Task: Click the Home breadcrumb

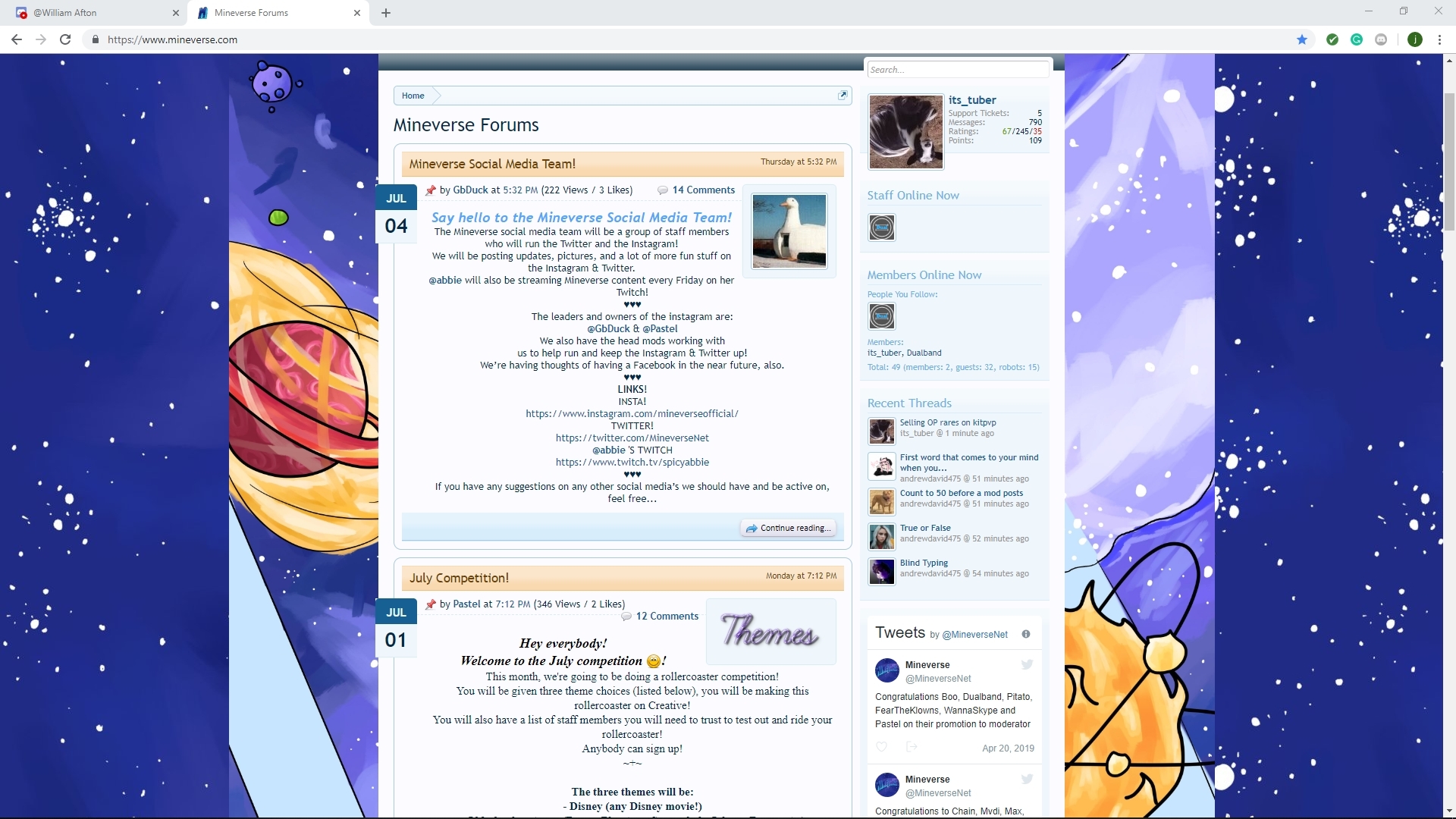Action: pyautogui.click(x=413, y=96)
